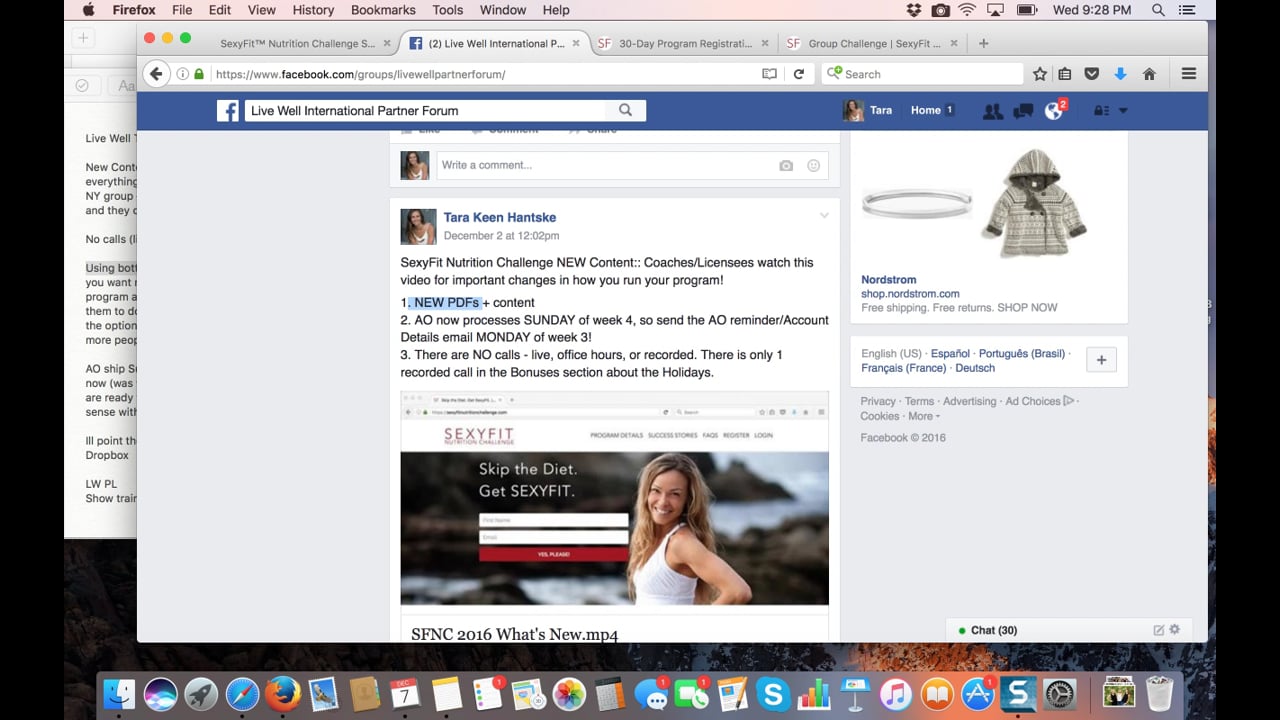Bookmark this page with the star icon
Viewport: 1280px width, 720px height.
[x=1040, y=74]
